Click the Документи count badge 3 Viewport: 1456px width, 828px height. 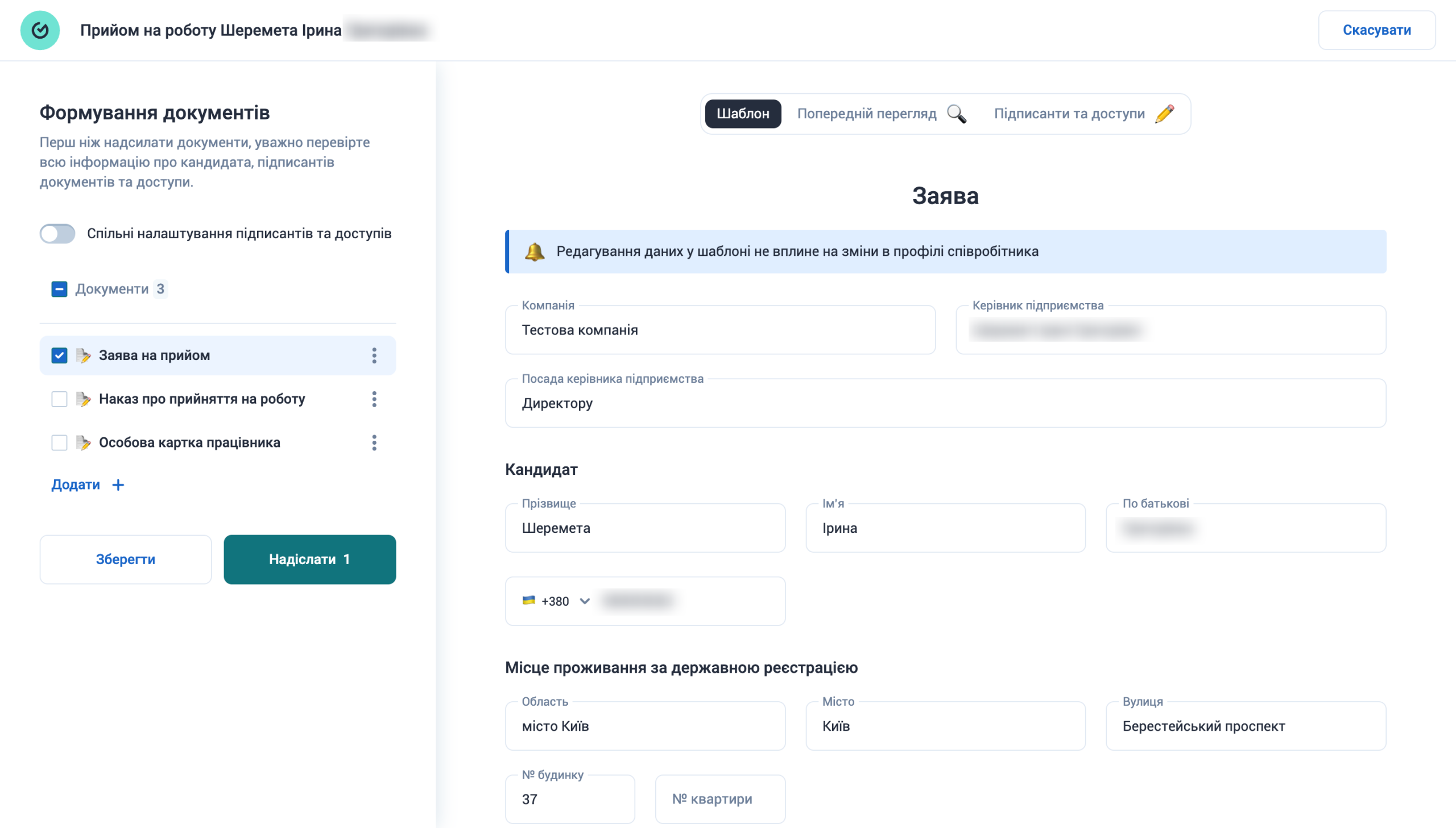160,289
